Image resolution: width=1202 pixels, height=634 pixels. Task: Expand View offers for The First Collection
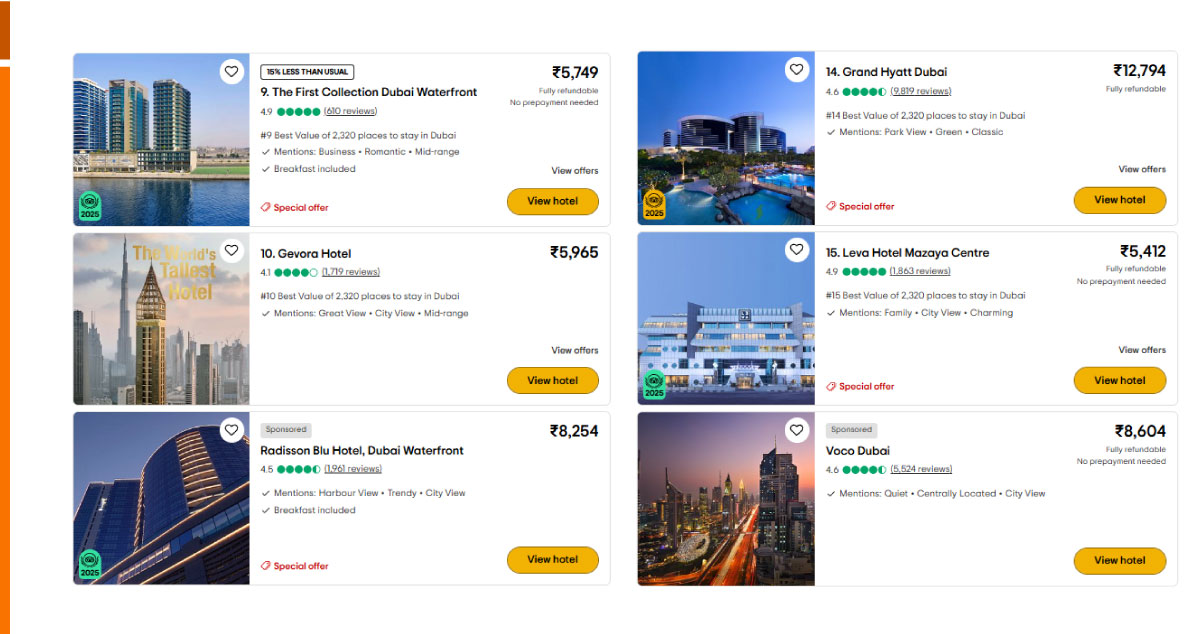point(574,171)
